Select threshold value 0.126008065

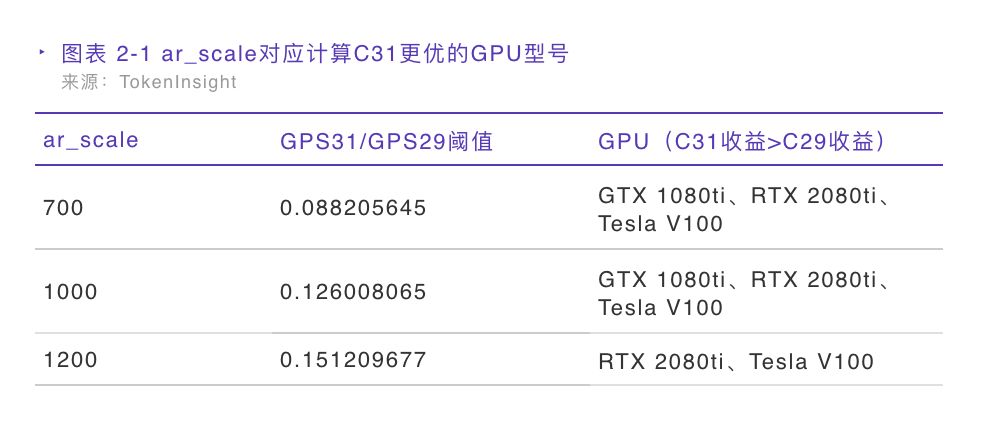pyautogui.click(x=353, y=292)
